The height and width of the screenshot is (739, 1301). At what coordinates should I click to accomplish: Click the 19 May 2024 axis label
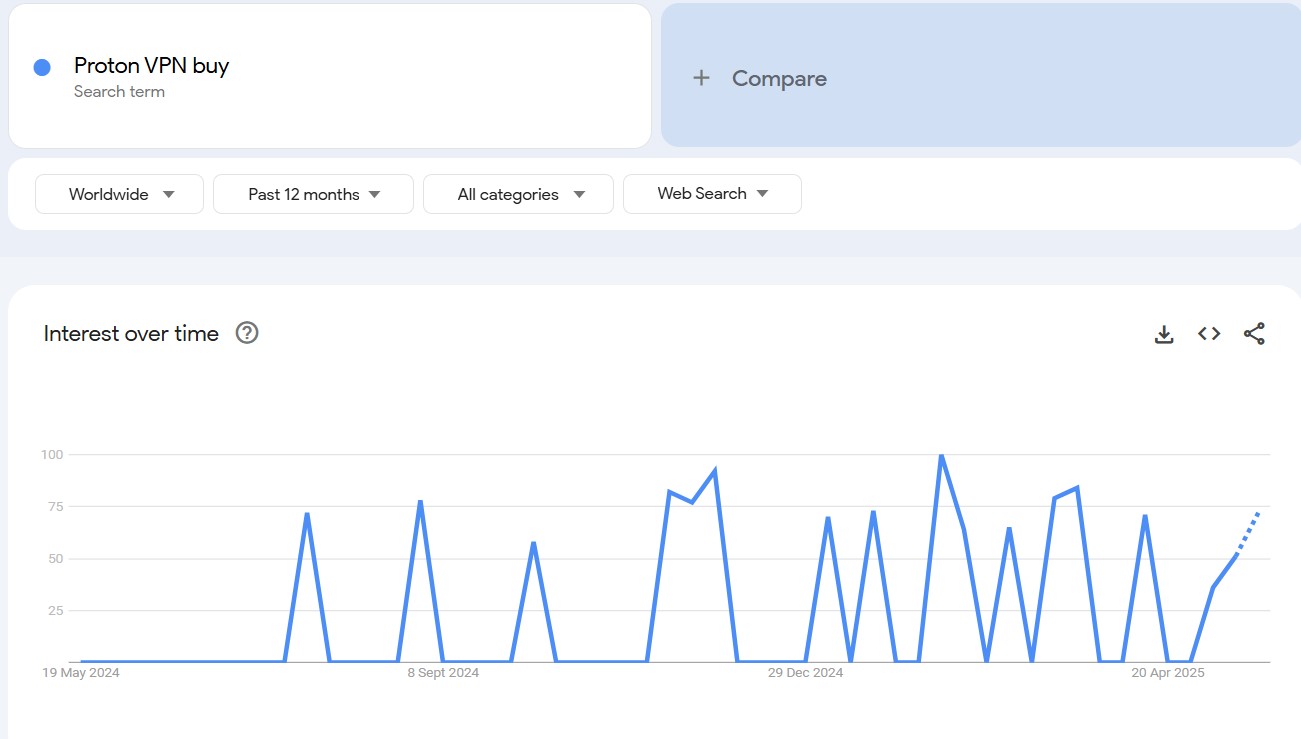coord(80,673)
